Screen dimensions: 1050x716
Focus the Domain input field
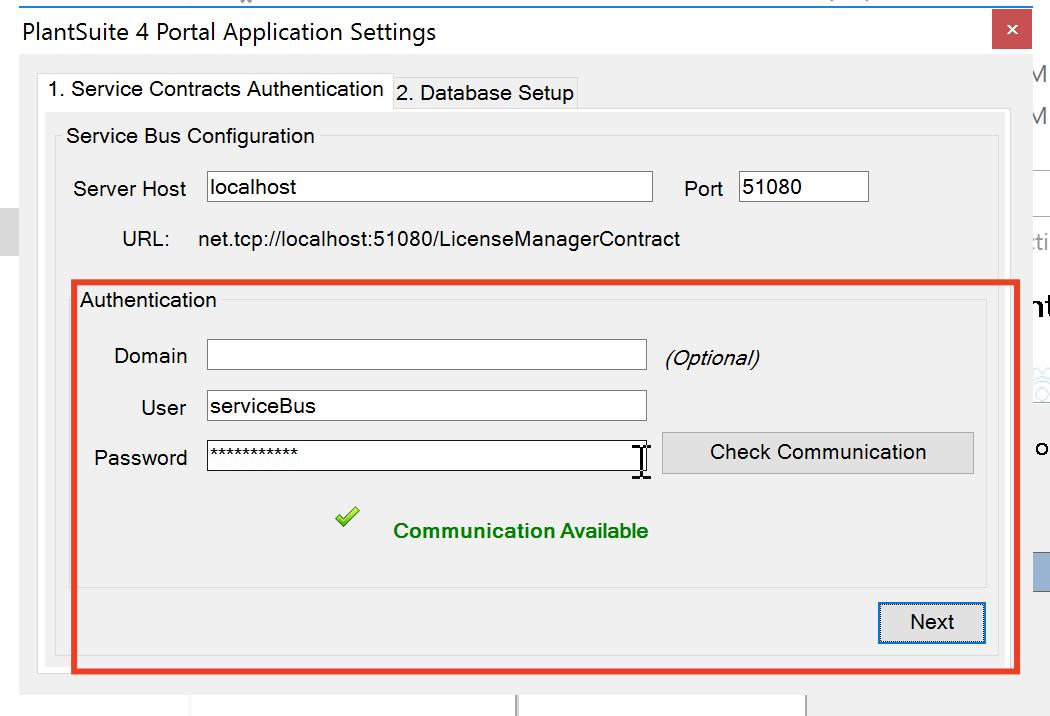coord(427,355)
